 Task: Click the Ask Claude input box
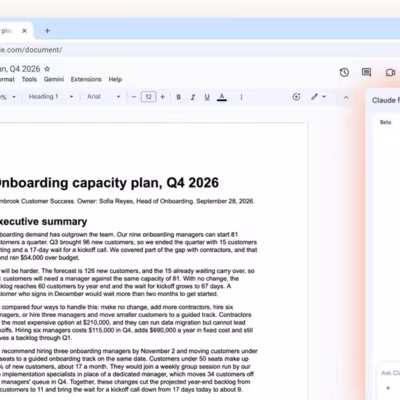point(390,373)
